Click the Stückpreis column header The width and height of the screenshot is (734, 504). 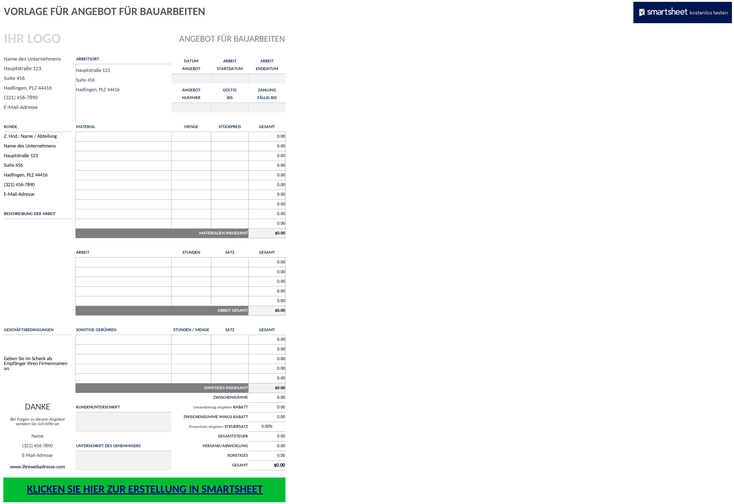click(230, 127)
